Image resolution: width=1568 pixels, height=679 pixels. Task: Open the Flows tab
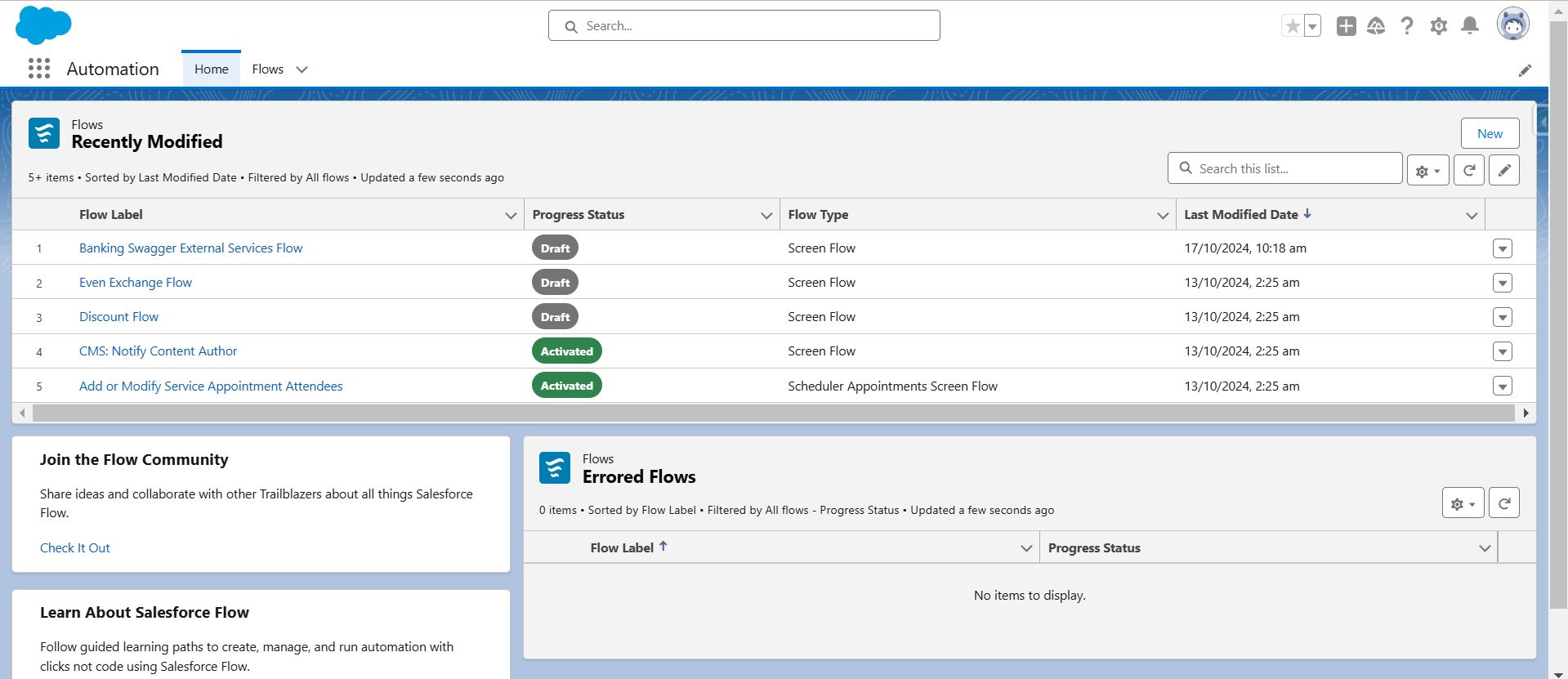268,69
